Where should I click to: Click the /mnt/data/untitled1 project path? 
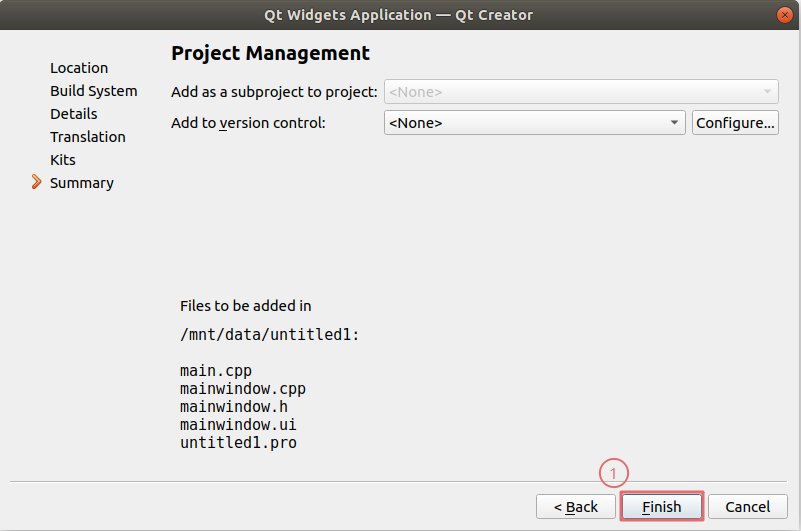pyautogui.click(x=269, y=336)
